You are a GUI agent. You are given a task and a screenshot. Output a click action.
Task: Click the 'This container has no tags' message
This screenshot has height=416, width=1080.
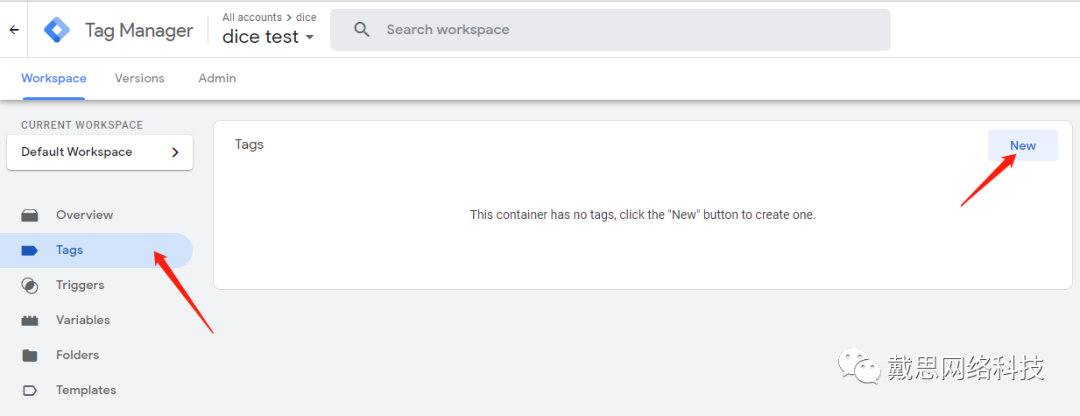[643, 215]
